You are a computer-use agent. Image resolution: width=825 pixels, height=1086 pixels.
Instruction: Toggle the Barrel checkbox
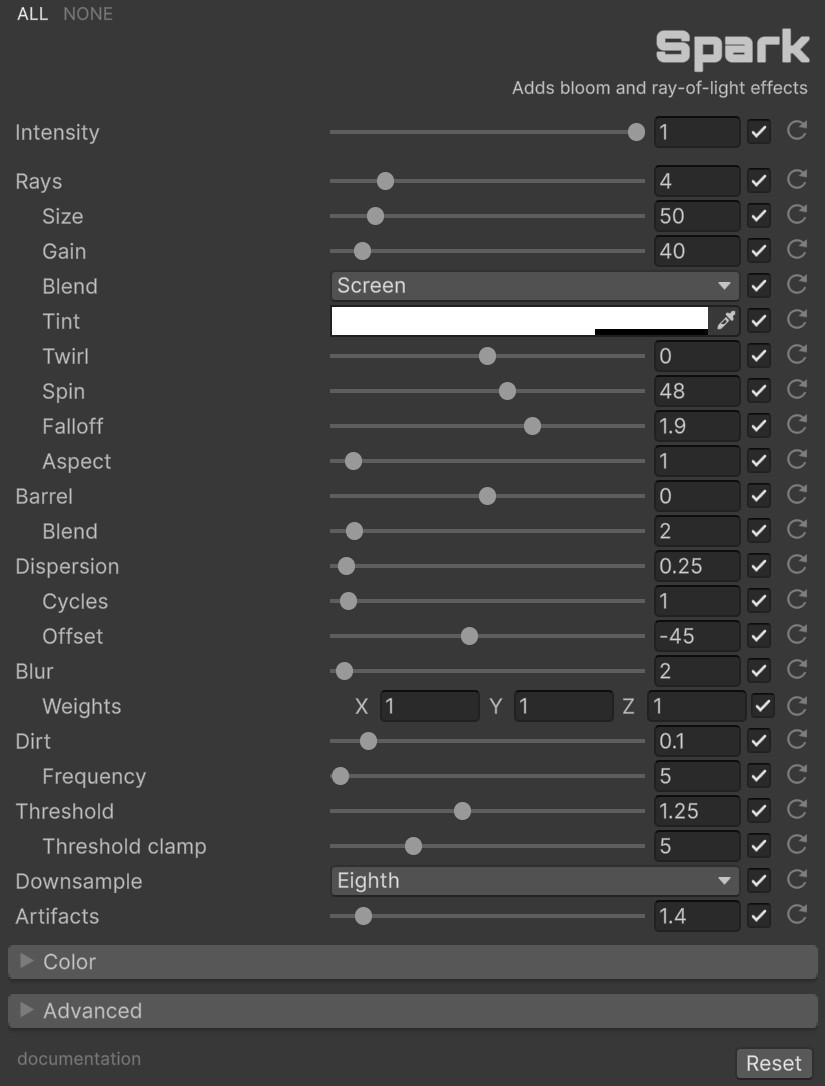click(x=759, y=496)
